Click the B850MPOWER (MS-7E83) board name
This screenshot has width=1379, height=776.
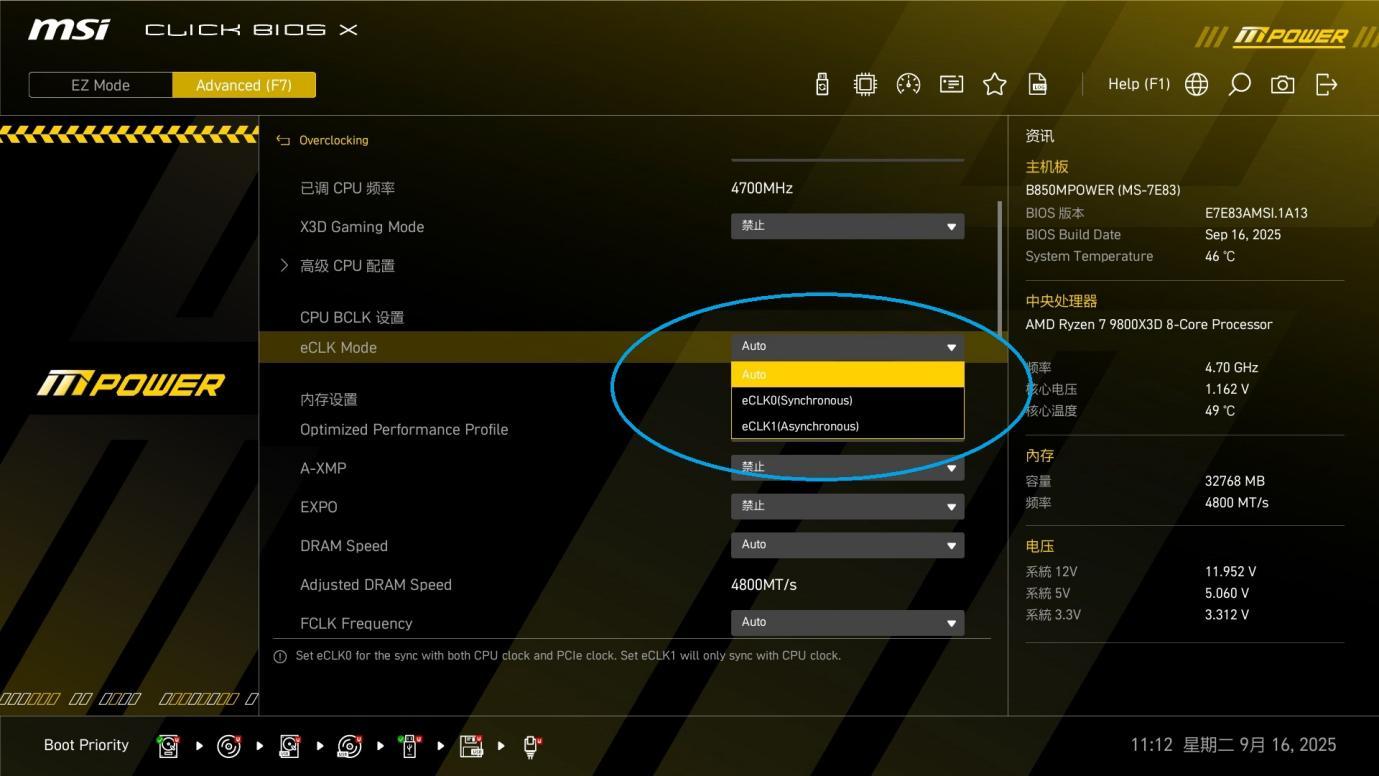pos(1103,190)
